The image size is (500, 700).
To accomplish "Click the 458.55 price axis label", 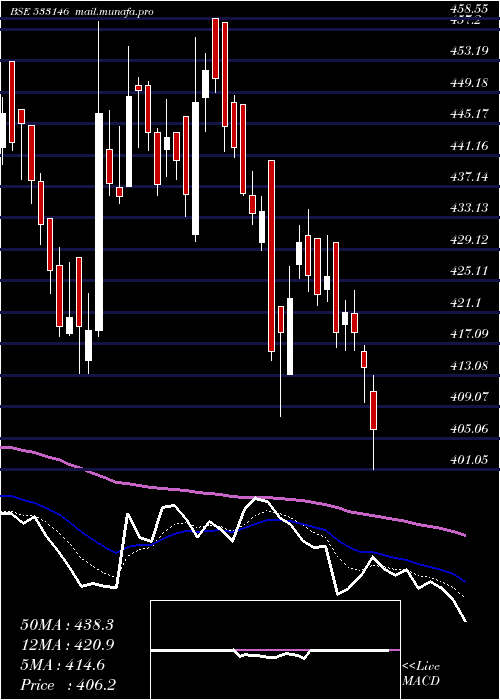I will pos(469,8).
